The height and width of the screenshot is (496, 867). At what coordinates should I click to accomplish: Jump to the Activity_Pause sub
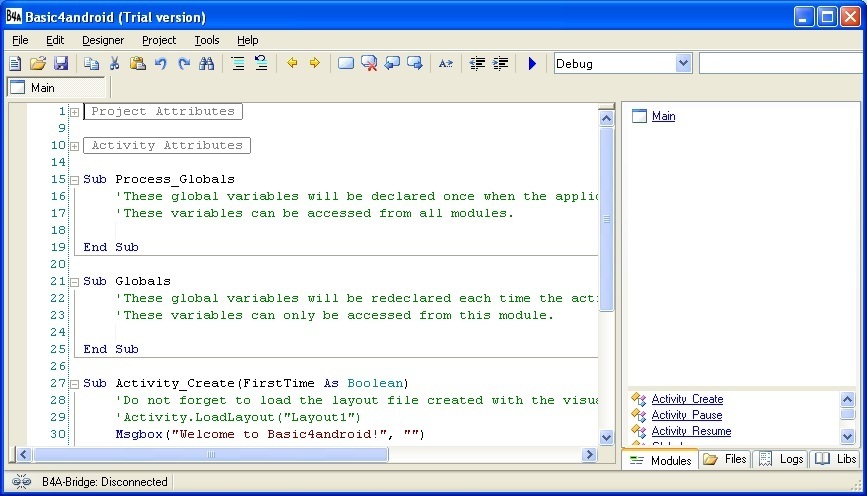click(687, 415)
